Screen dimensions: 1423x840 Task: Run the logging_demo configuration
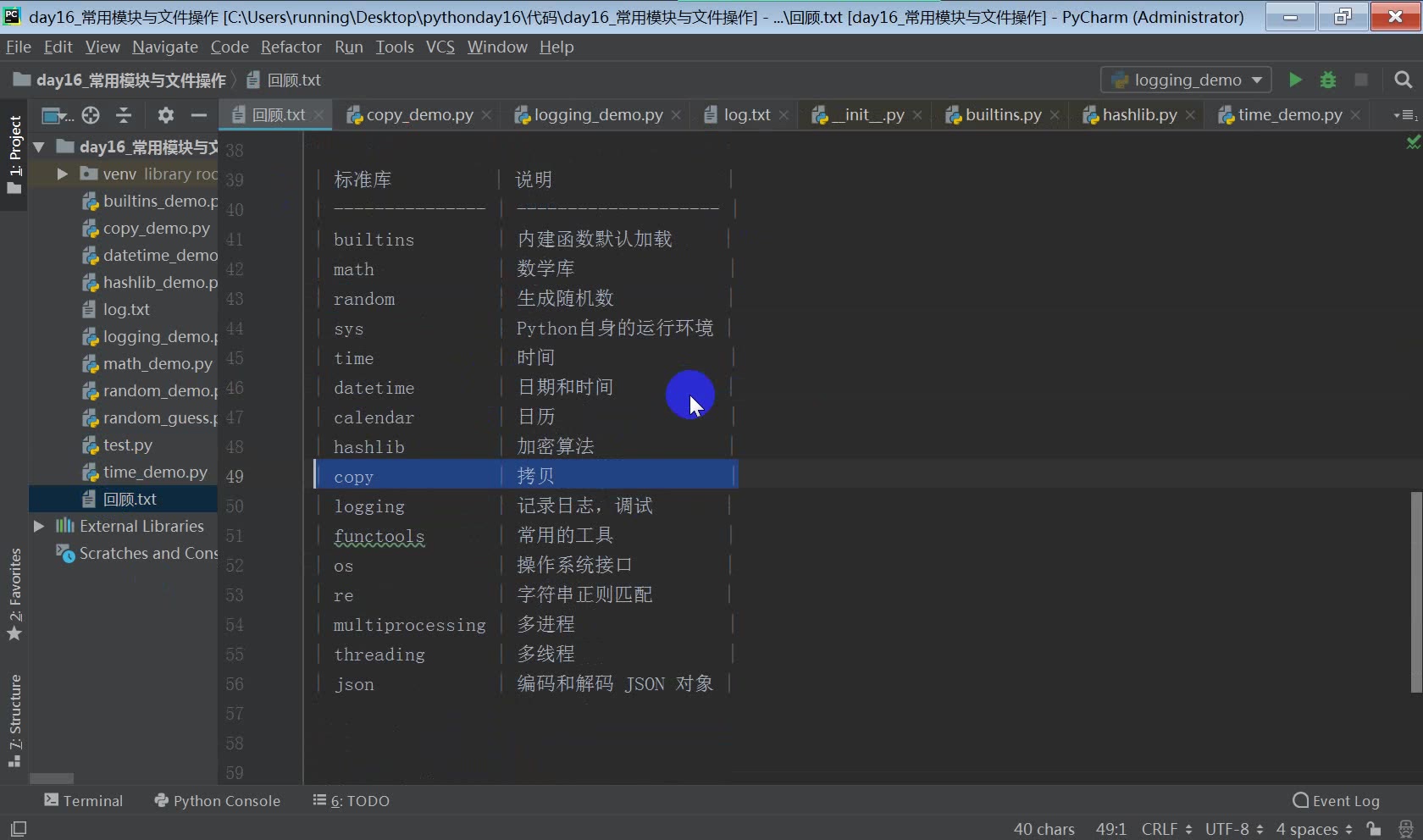(1295, 80)
